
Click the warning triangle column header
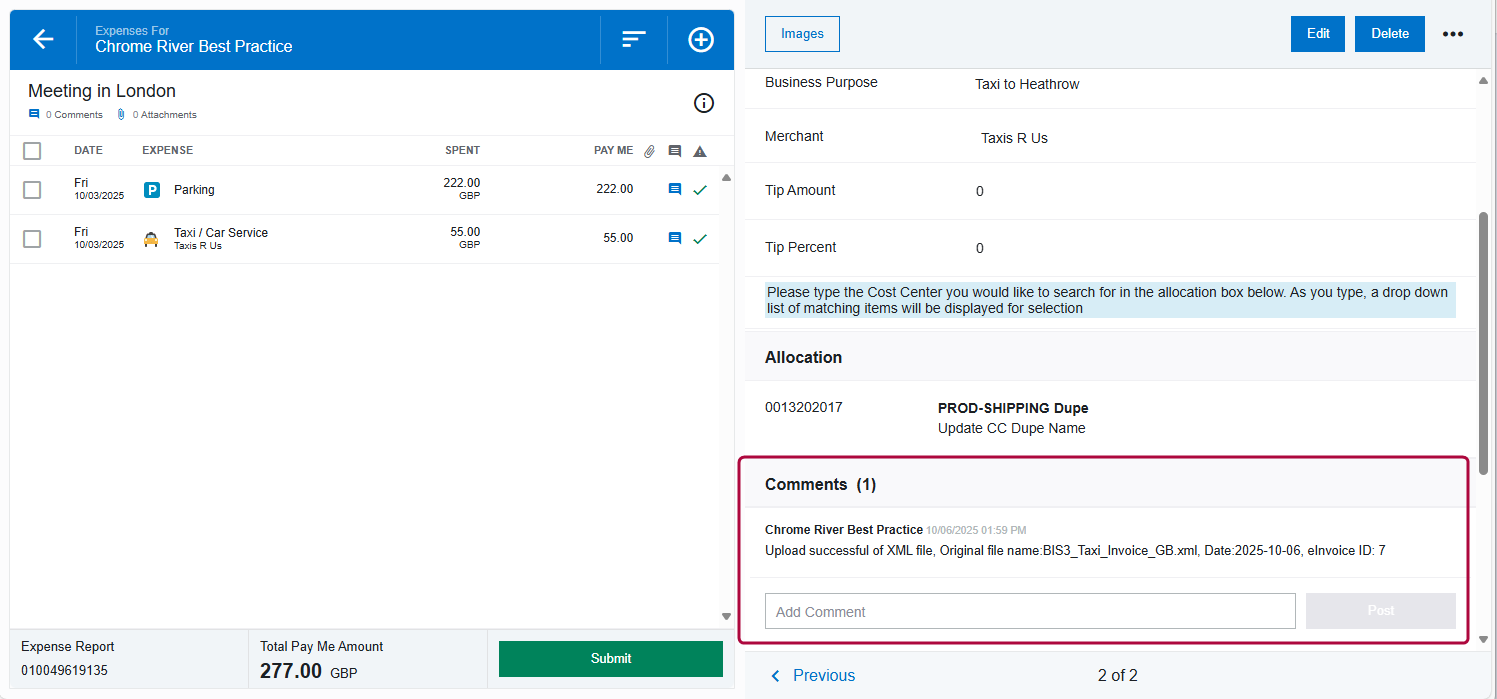[x=699, y=150]
